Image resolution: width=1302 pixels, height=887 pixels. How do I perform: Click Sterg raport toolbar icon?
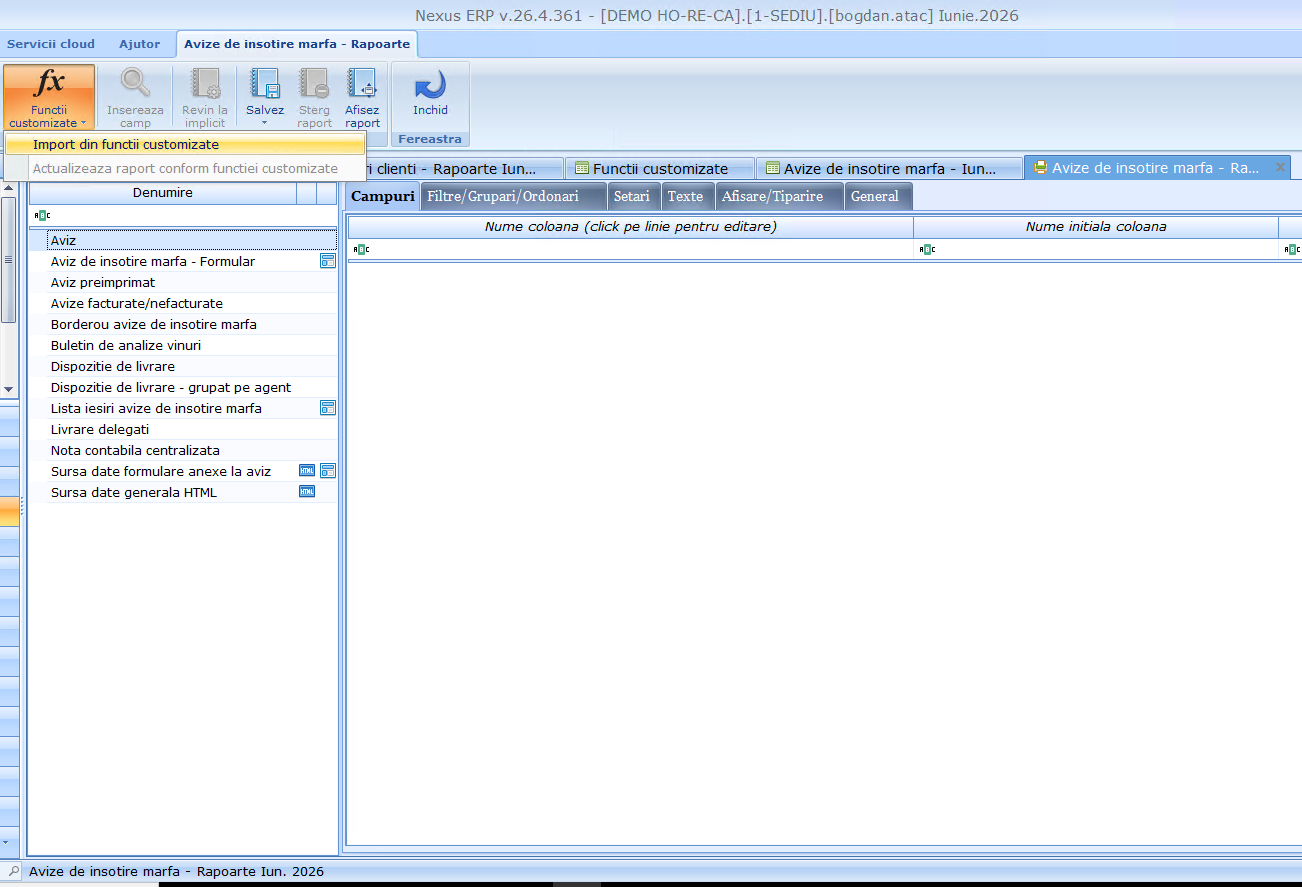point(314,83)
